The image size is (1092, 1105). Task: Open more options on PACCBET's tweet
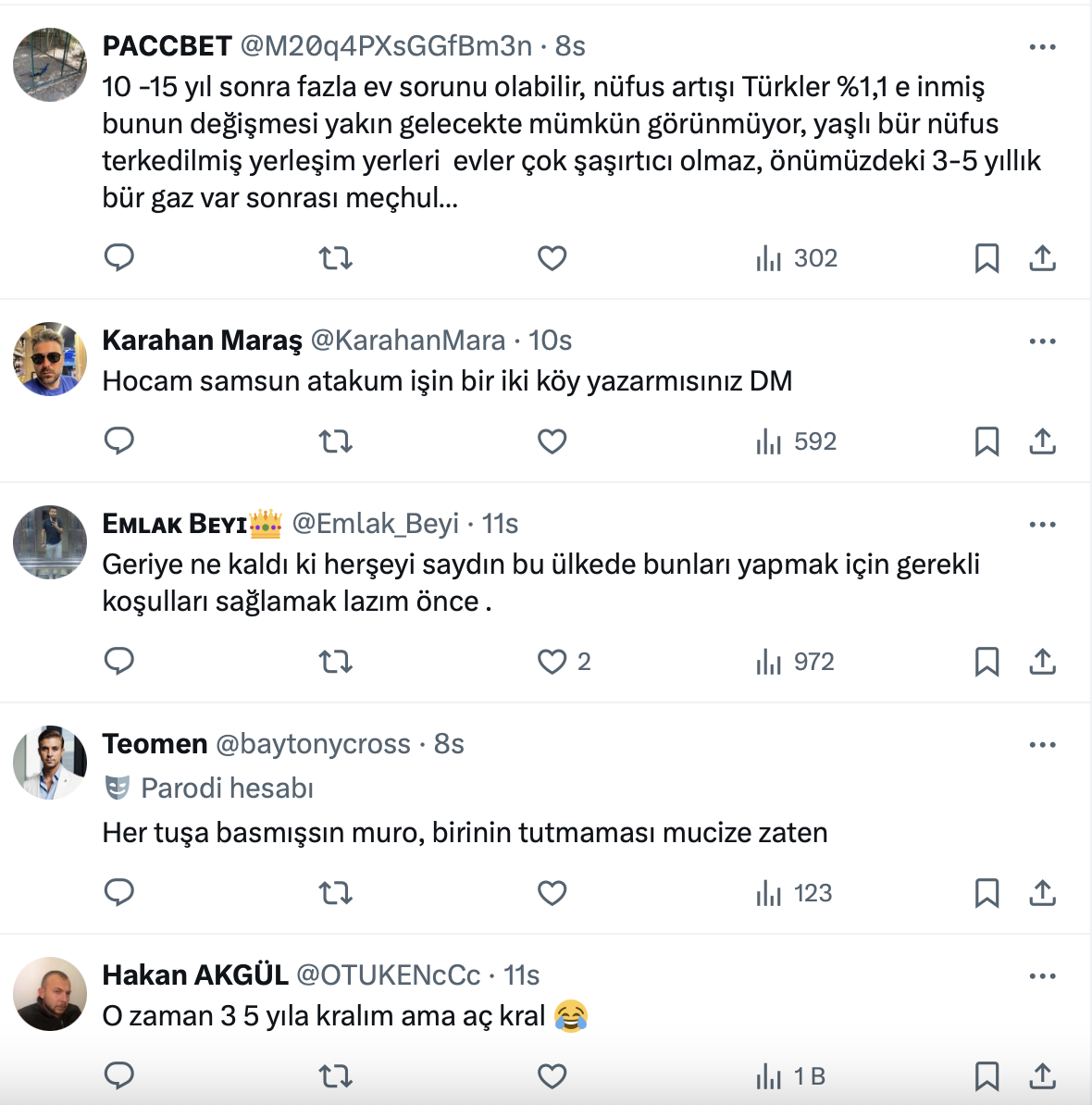[x=1042, y=47]
